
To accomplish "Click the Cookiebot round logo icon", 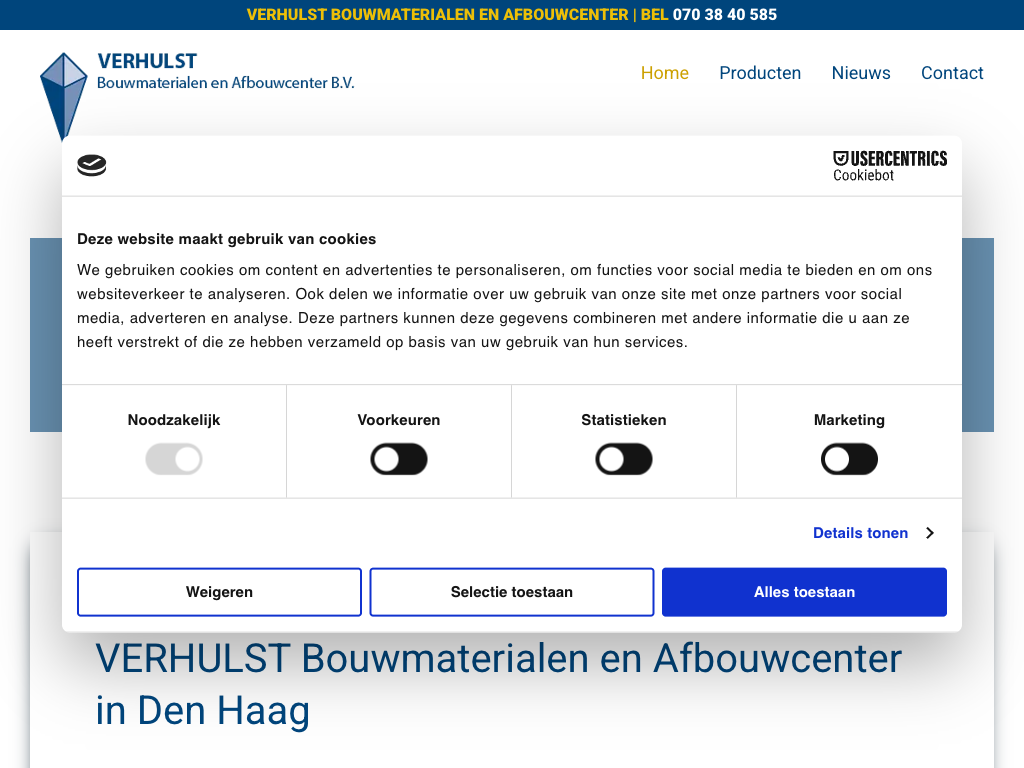I will click(x=91, y=165).
